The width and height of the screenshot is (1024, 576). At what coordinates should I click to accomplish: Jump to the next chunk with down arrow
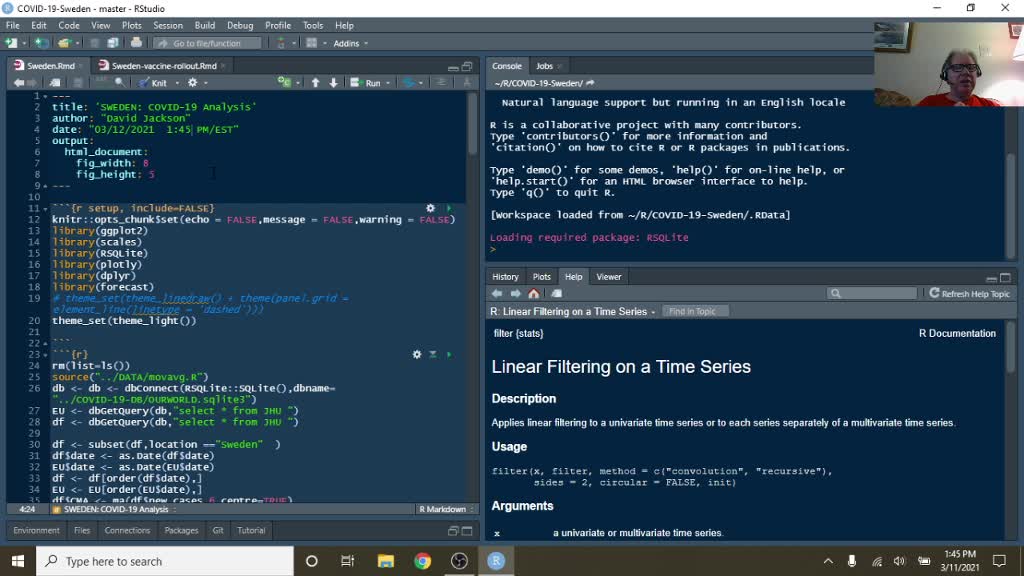tap(334, 83)
